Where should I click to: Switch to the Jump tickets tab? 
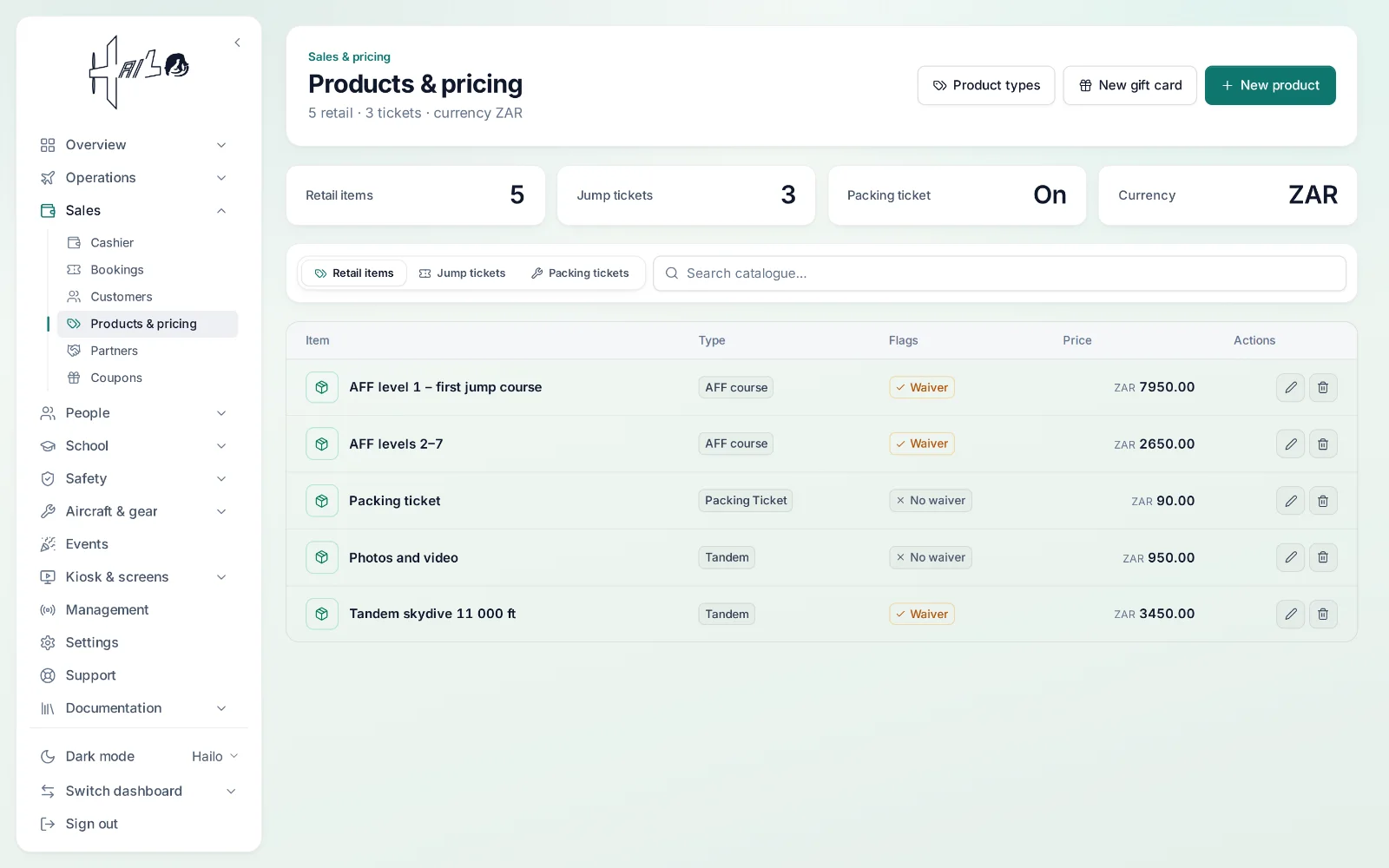coord(462,273)
